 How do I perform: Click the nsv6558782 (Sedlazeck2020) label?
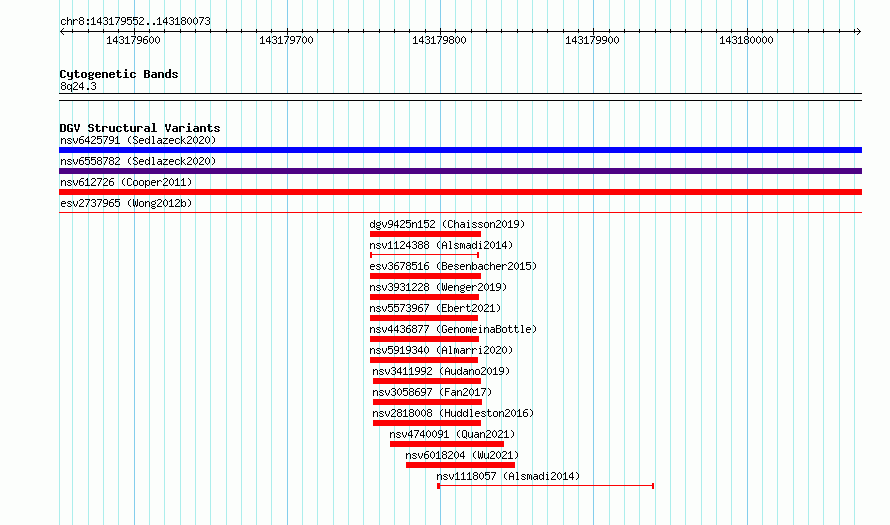pyautogui.click(x=138, y=161)
